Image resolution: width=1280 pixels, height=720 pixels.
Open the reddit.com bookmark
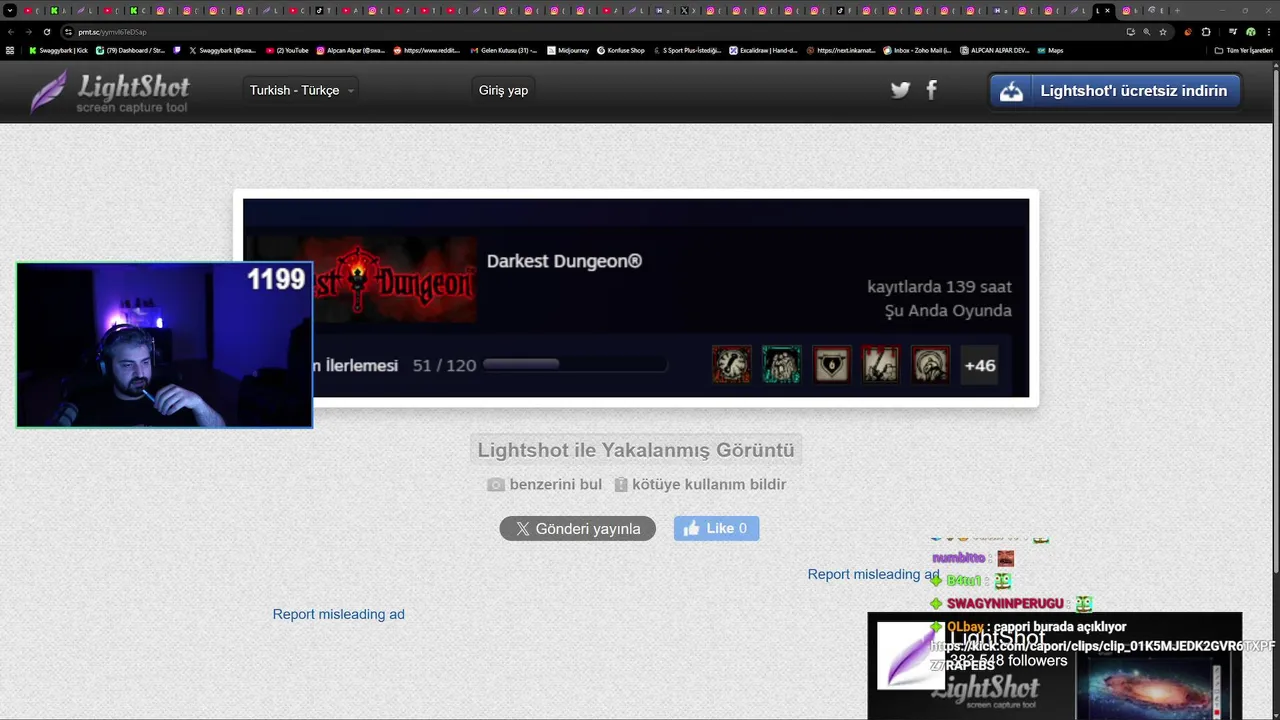coord(427,50)
